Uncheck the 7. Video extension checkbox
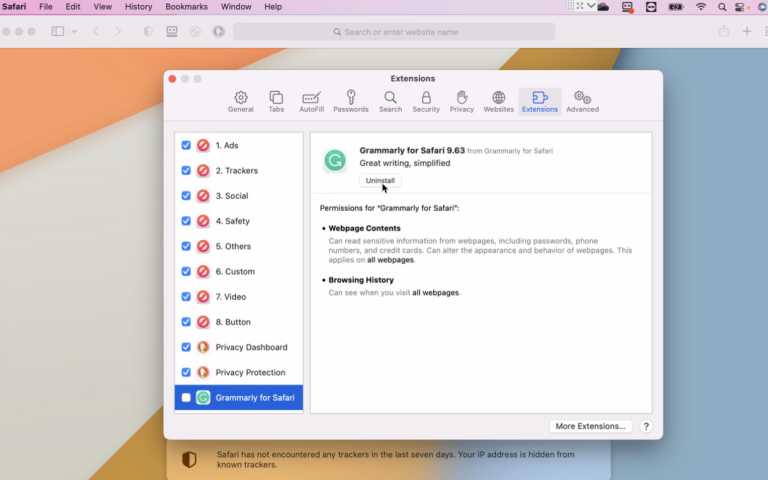This screenshot has height=480, width=768. [x=186, y=296]
